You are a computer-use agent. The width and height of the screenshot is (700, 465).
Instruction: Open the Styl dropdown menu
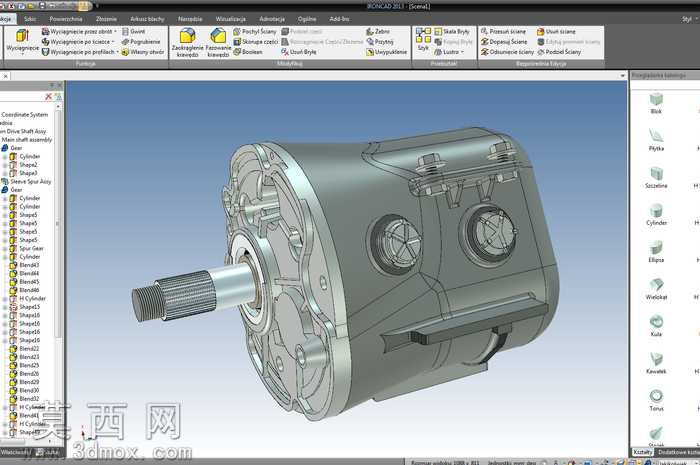tap(688, 19)
